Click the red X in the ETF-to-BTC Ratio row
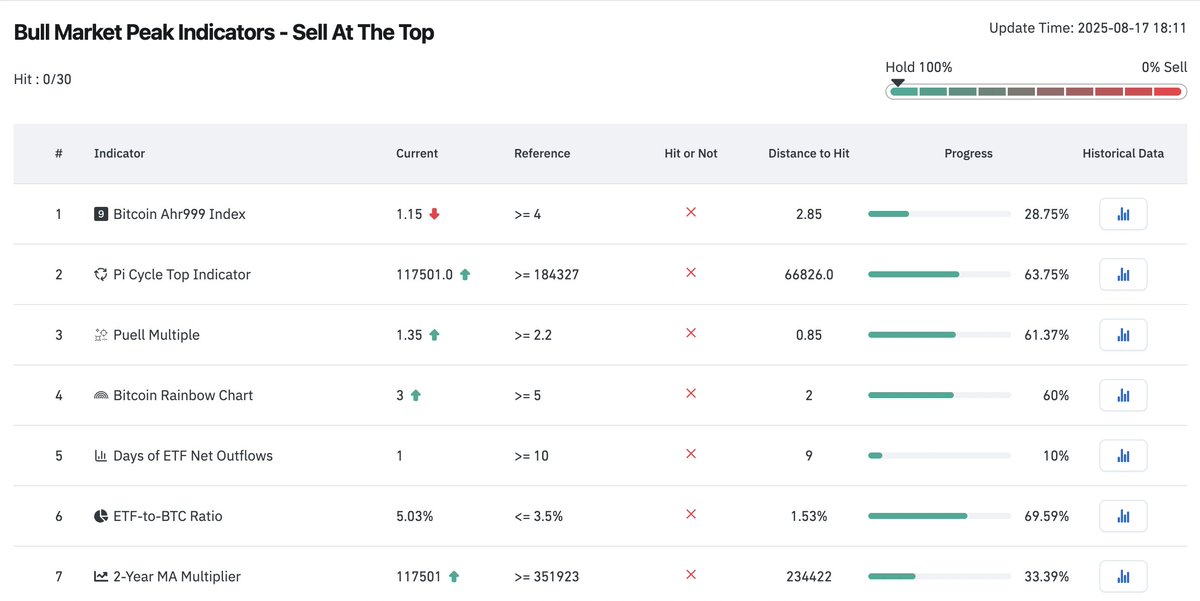1200x601 pixels. (x=690, y=515)
